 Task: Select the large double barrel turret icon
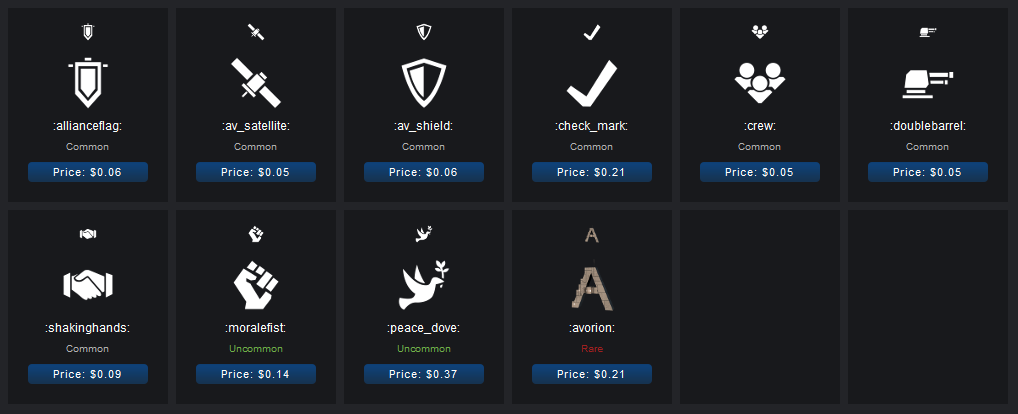point(927,83)
